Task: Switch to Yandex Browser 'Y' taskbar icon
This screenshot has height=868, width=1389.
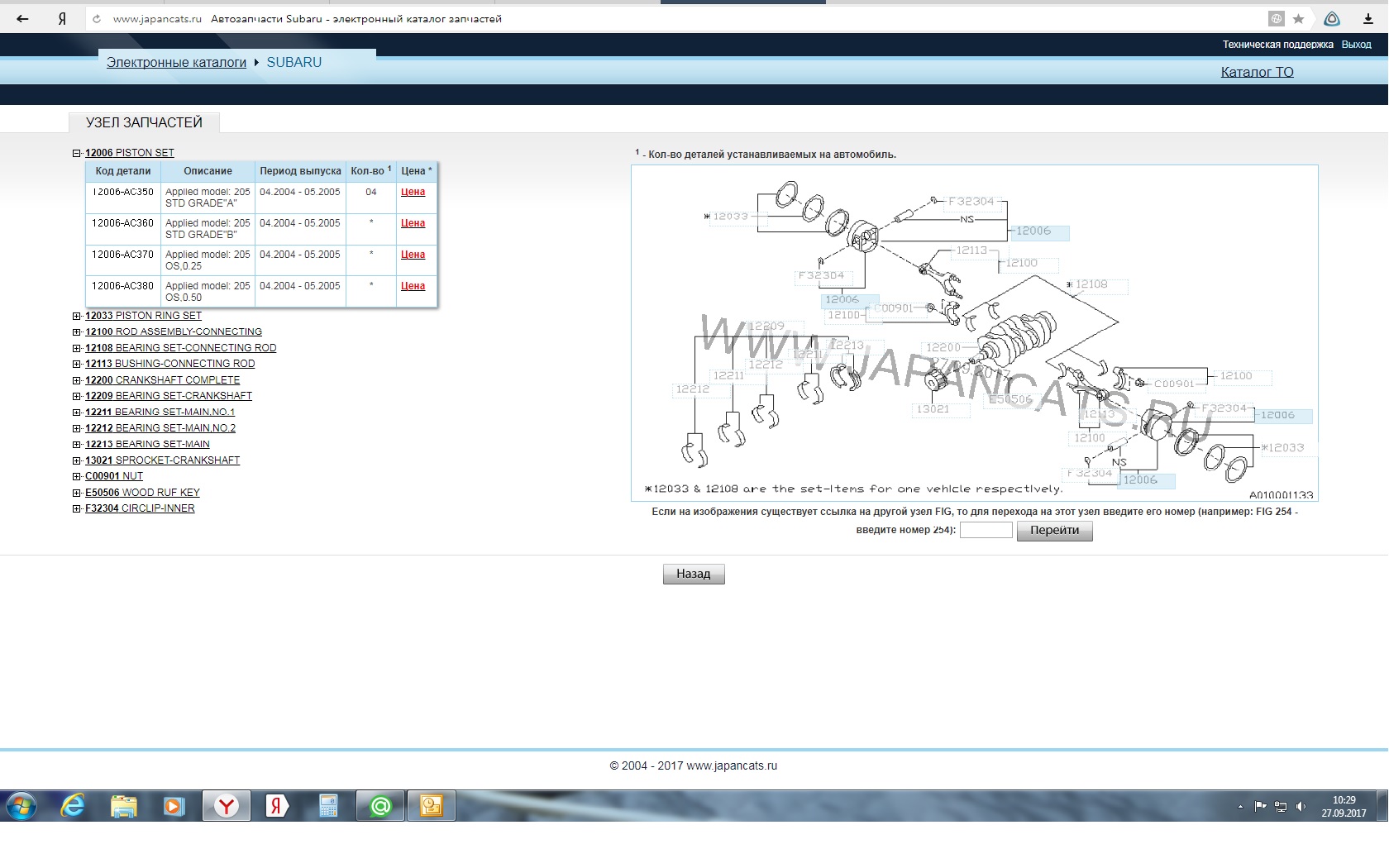Action: (226, 806)
